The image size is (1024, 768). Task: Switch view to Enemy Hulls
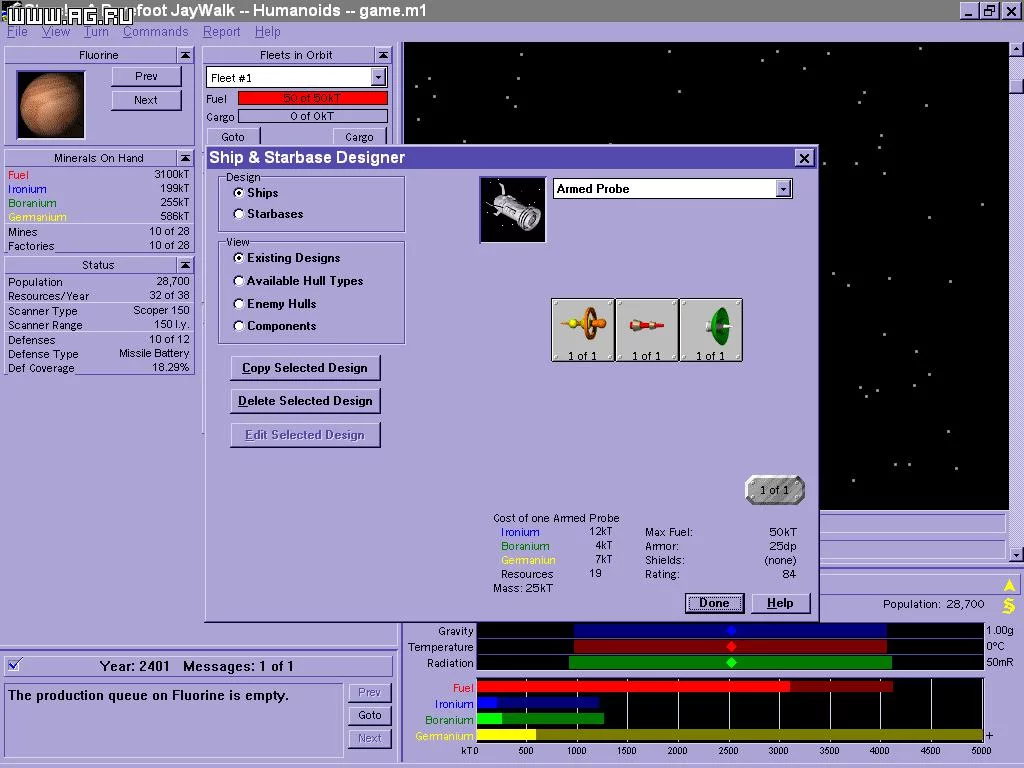coord(238,304)
